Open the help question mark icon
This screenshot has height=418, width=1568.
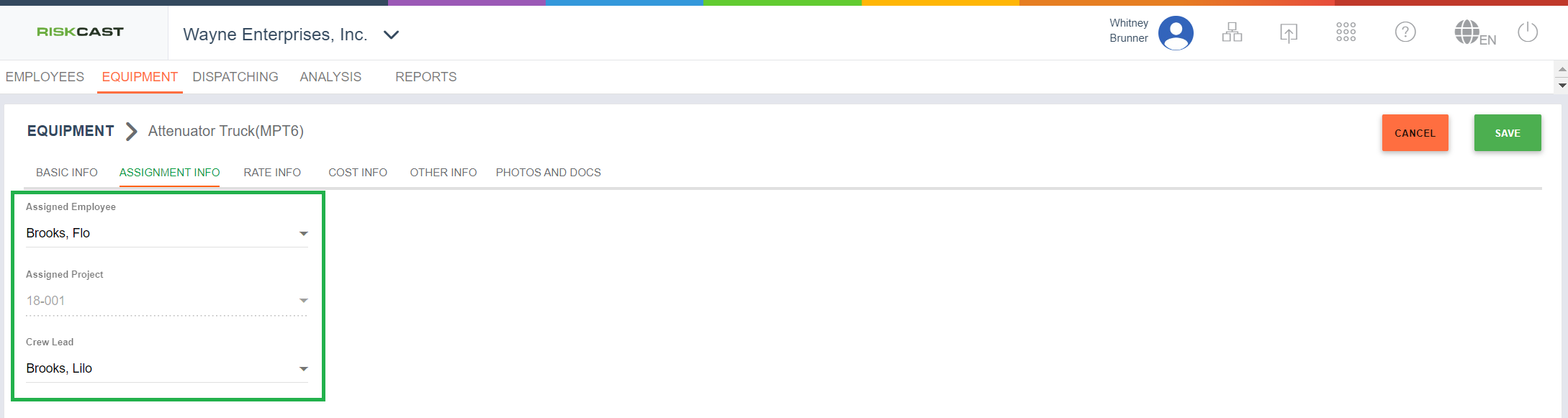pyautogui.click(x=1405, y=32)
